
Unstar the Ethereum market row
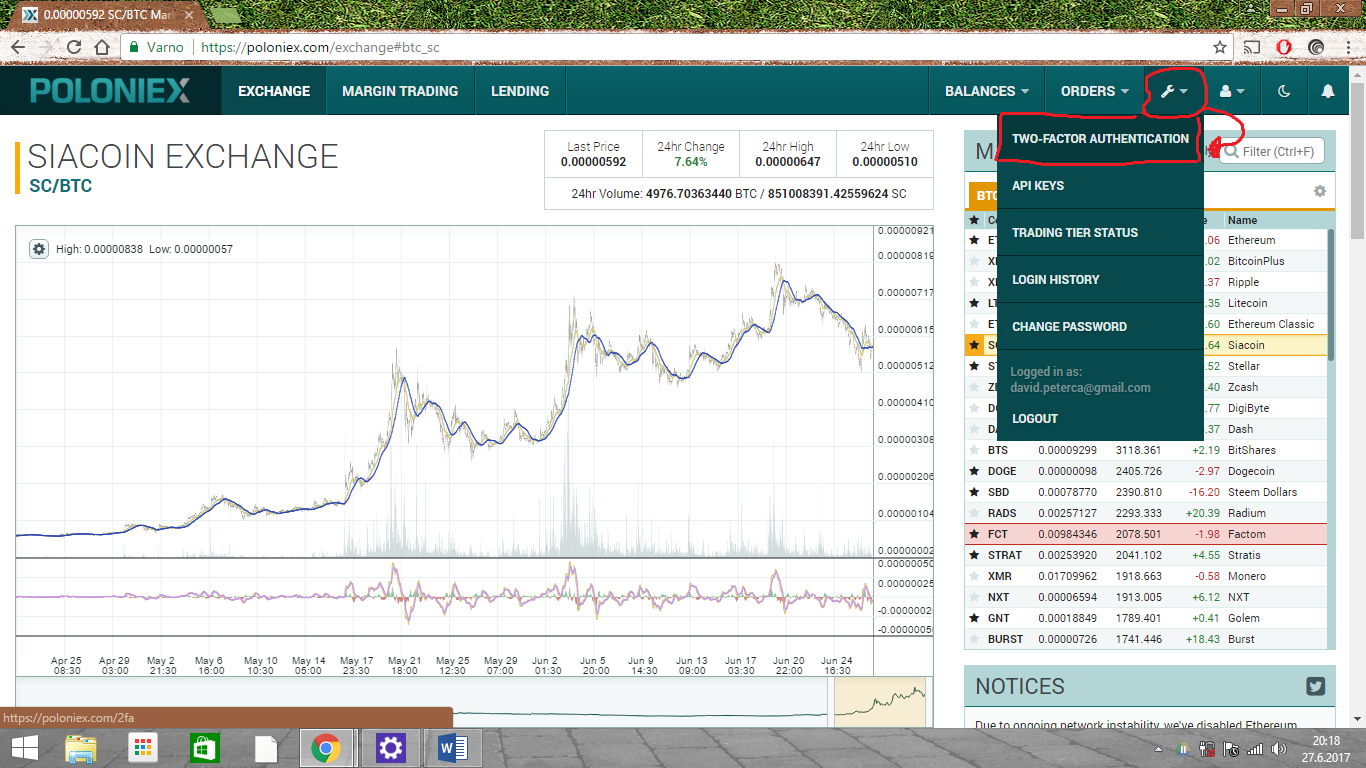(x=974, y=240)
